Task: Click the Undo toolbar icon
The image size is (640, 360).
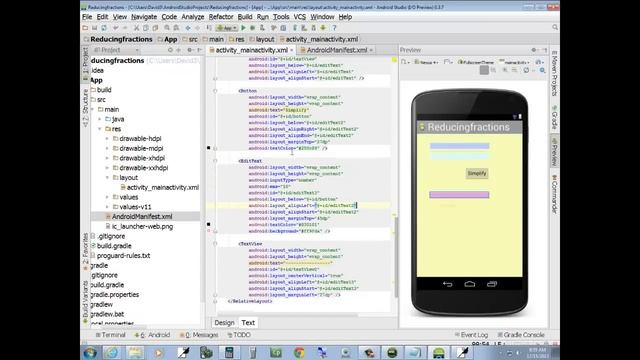Action: (116, 28)
